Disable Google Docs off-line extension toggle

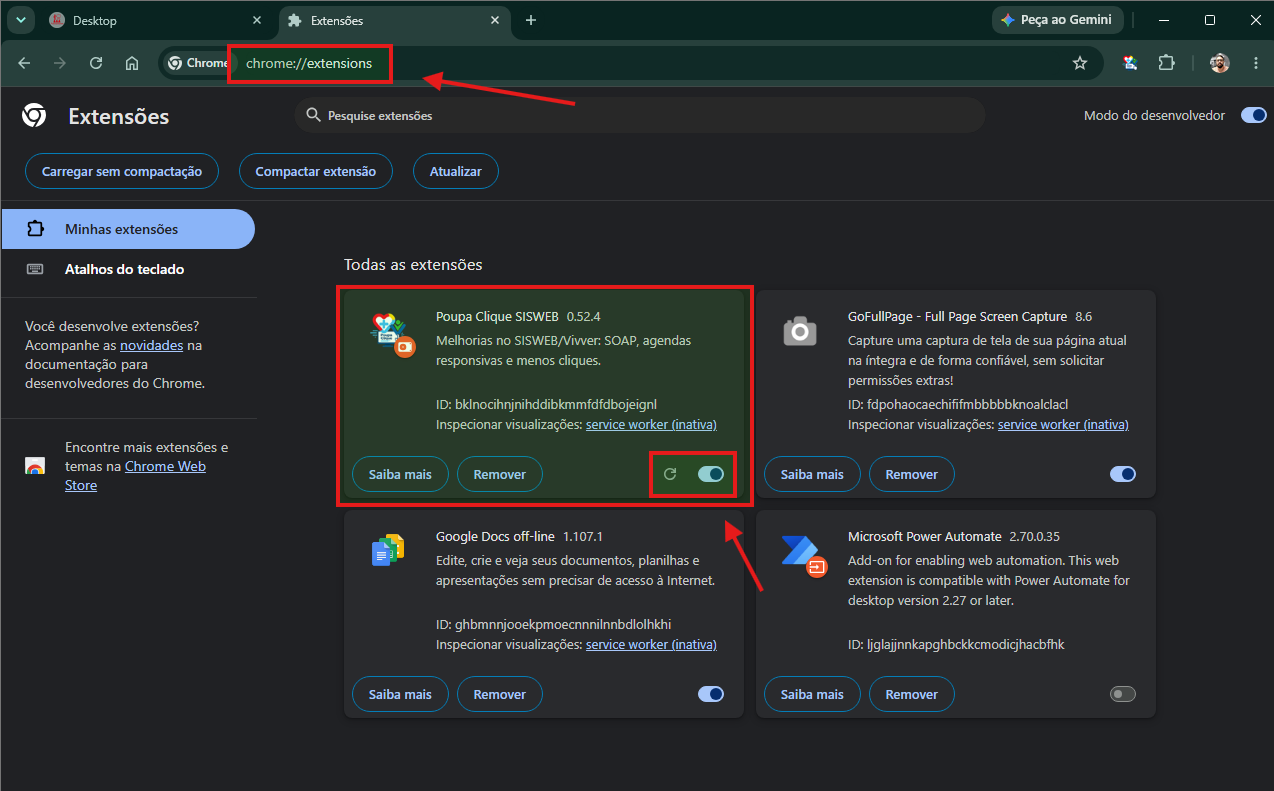click(x=711, y=694)
